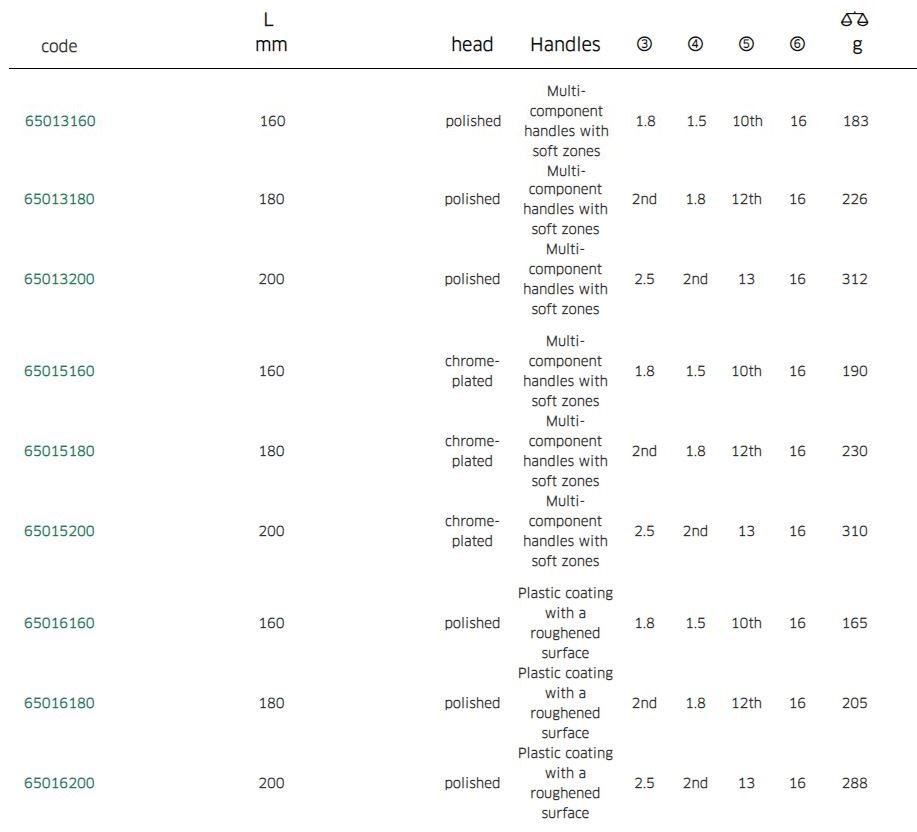Open product code 65013180

pyautogui.click(x=60, y=199)
